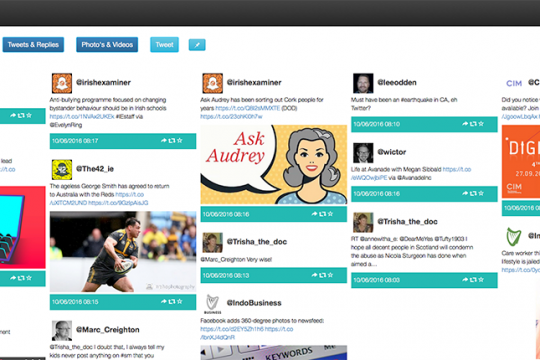The height and width of the screenshot is (360, 540).
Task: Reply to leeodden's earthquake tweet
Action: 465,124
